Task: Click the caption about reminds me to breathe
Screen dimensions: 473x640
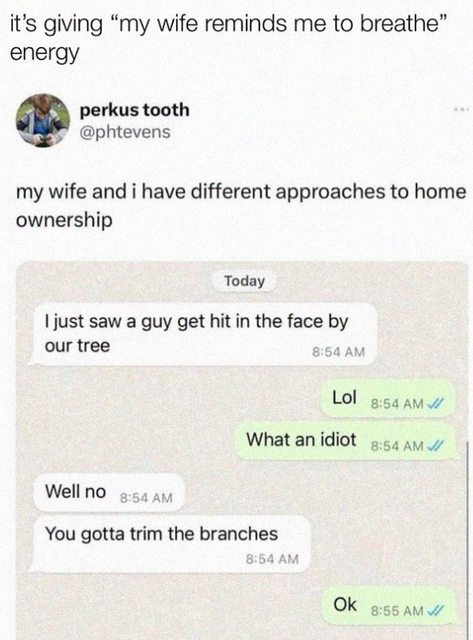Action: 229,38
